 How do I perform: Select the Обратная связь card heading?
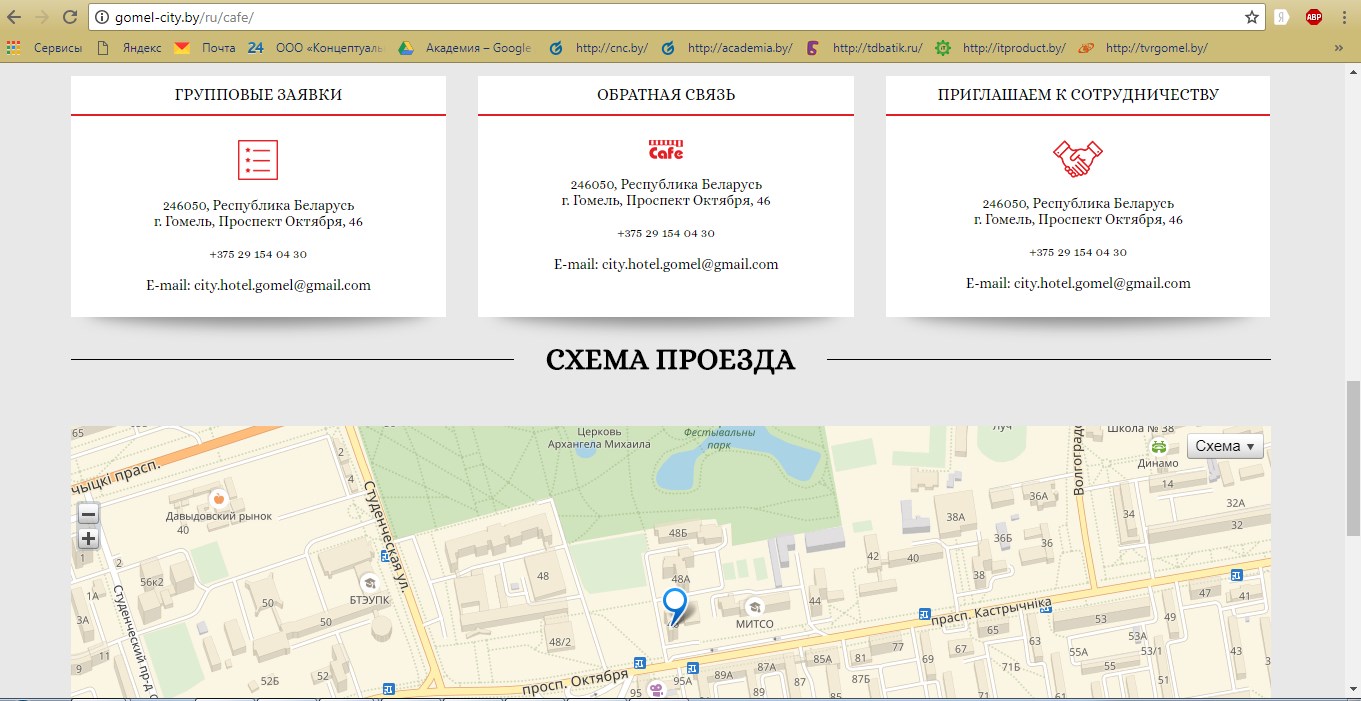(x=666, y=95)
